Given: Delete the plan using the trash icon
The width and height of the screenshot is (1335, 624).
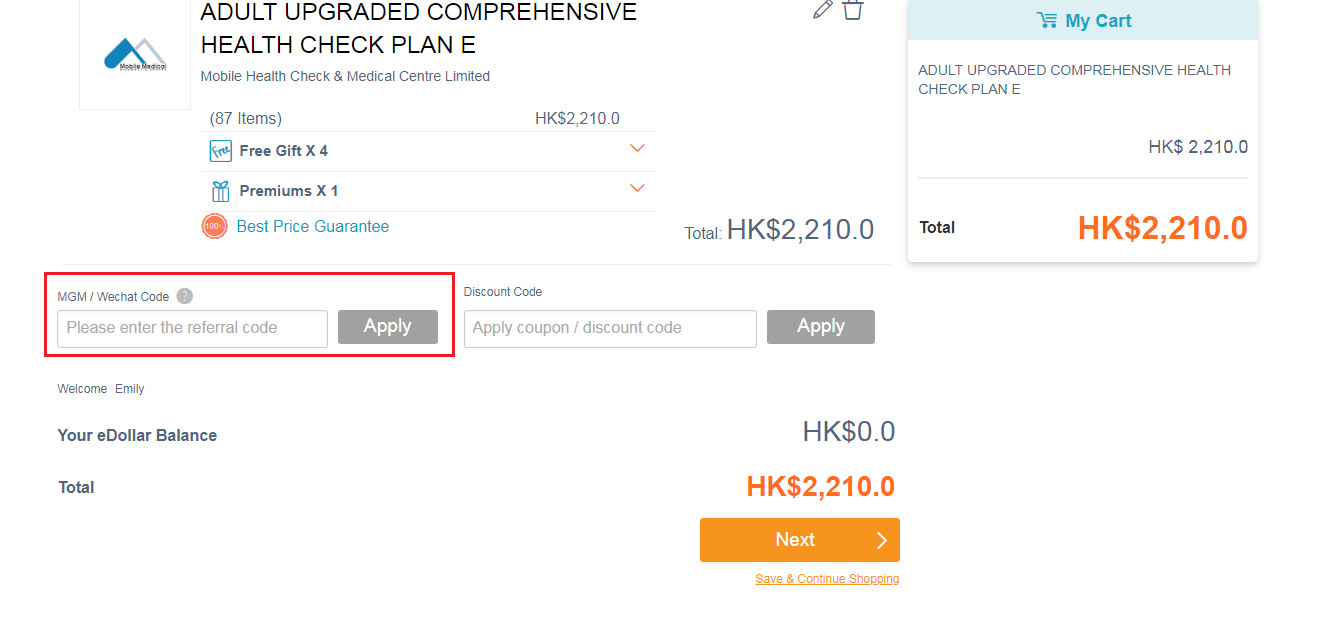Looking at the screenshot, I should (x=853, y=9).
